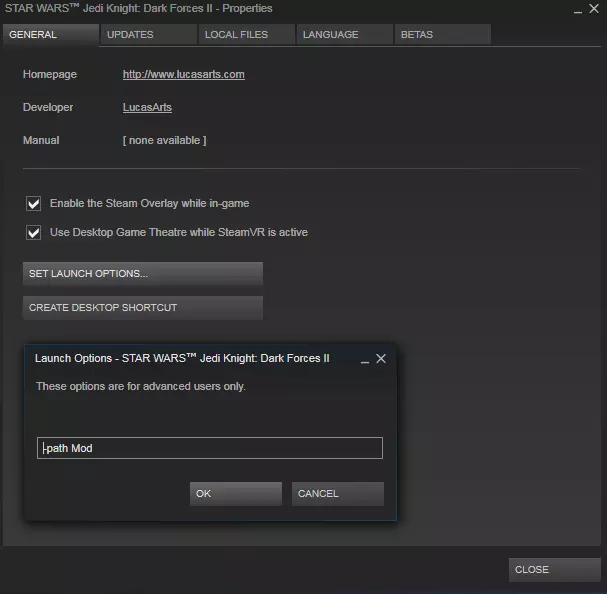This screenshot has width=607, height=594.
Task: Click the Developer label
Action: 48,107
